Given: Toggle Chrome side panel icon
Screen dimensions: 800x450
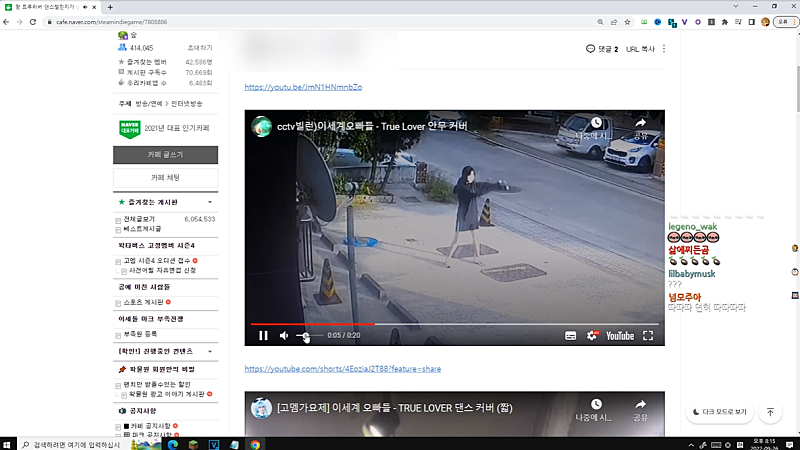Looking at the screenshot, I should coord(752,22).
